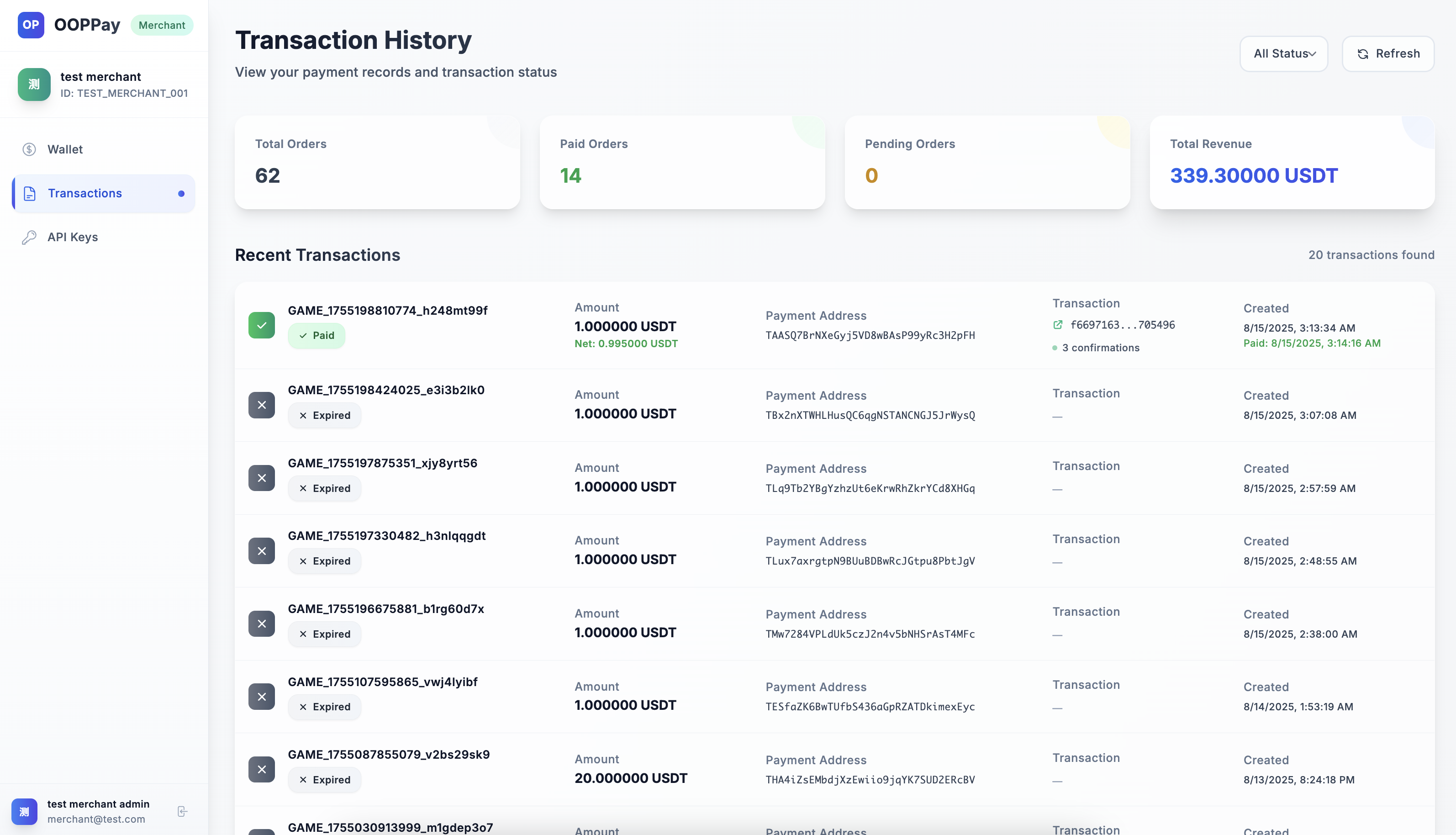Image resolution: width=1456 pixels, height=835 pixels.
Task: Click the blue dot on Transactions item
Action: click(x=181, y=194)
